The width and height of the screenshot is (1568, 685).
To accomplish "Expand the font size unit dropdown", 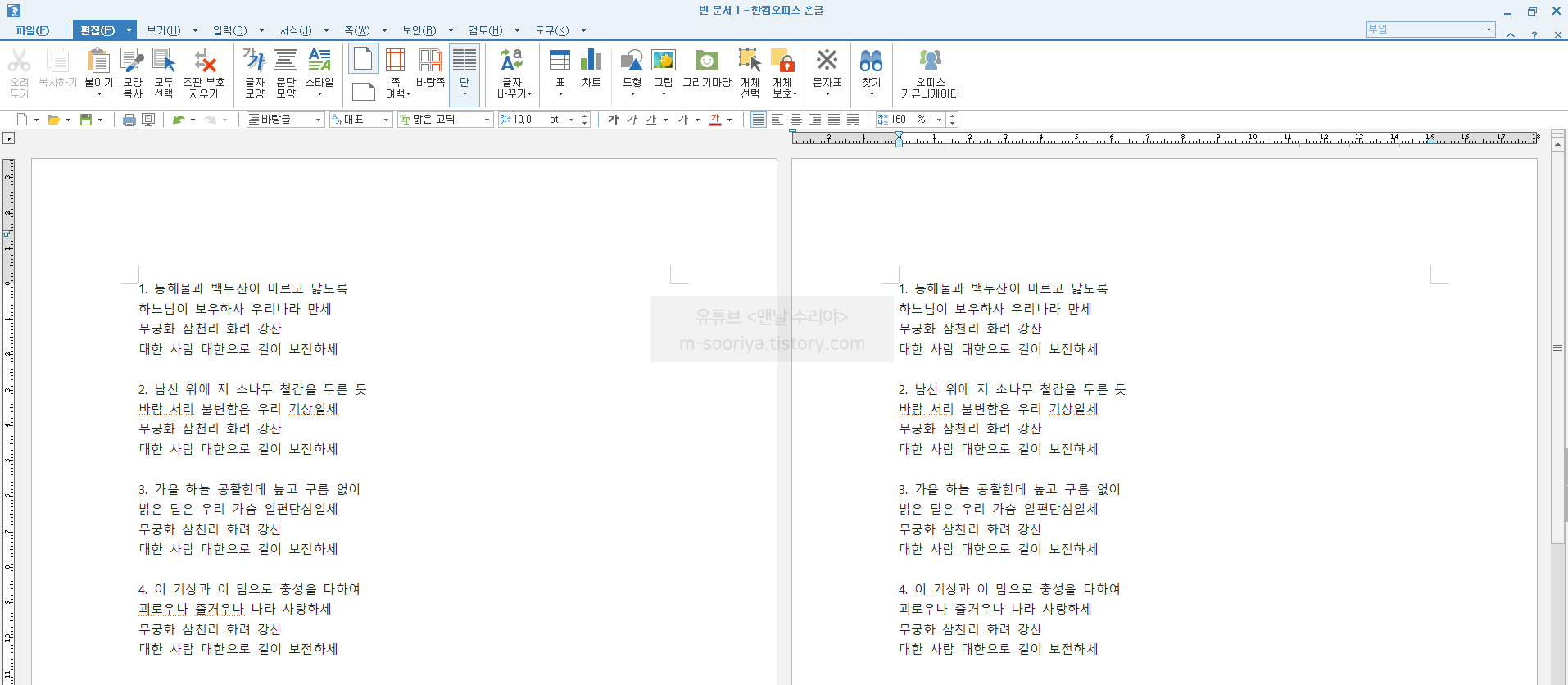I will (571, 120).
